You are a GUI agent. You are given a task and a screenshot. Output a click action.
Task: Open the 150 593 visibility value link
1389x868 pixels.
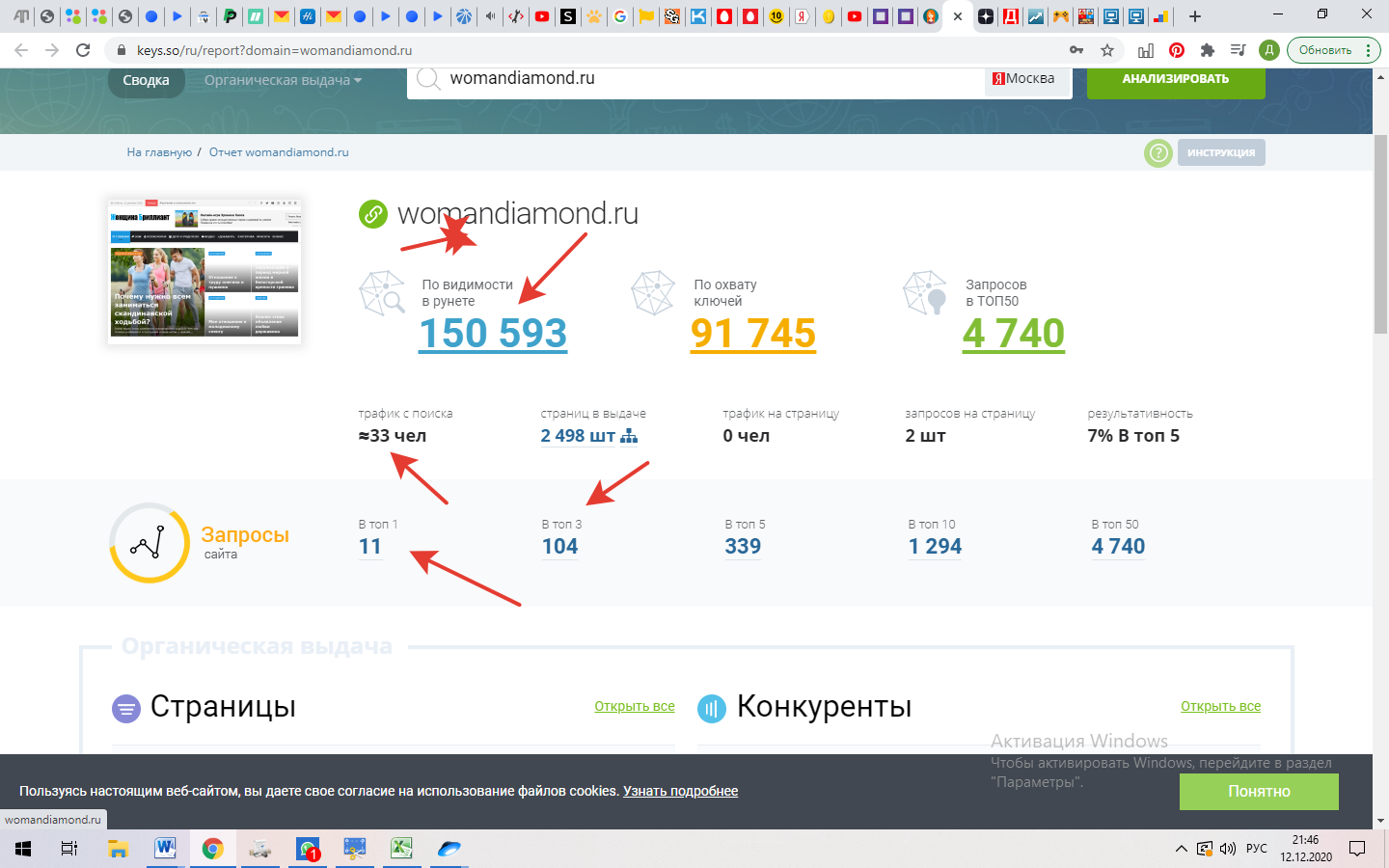493,334
